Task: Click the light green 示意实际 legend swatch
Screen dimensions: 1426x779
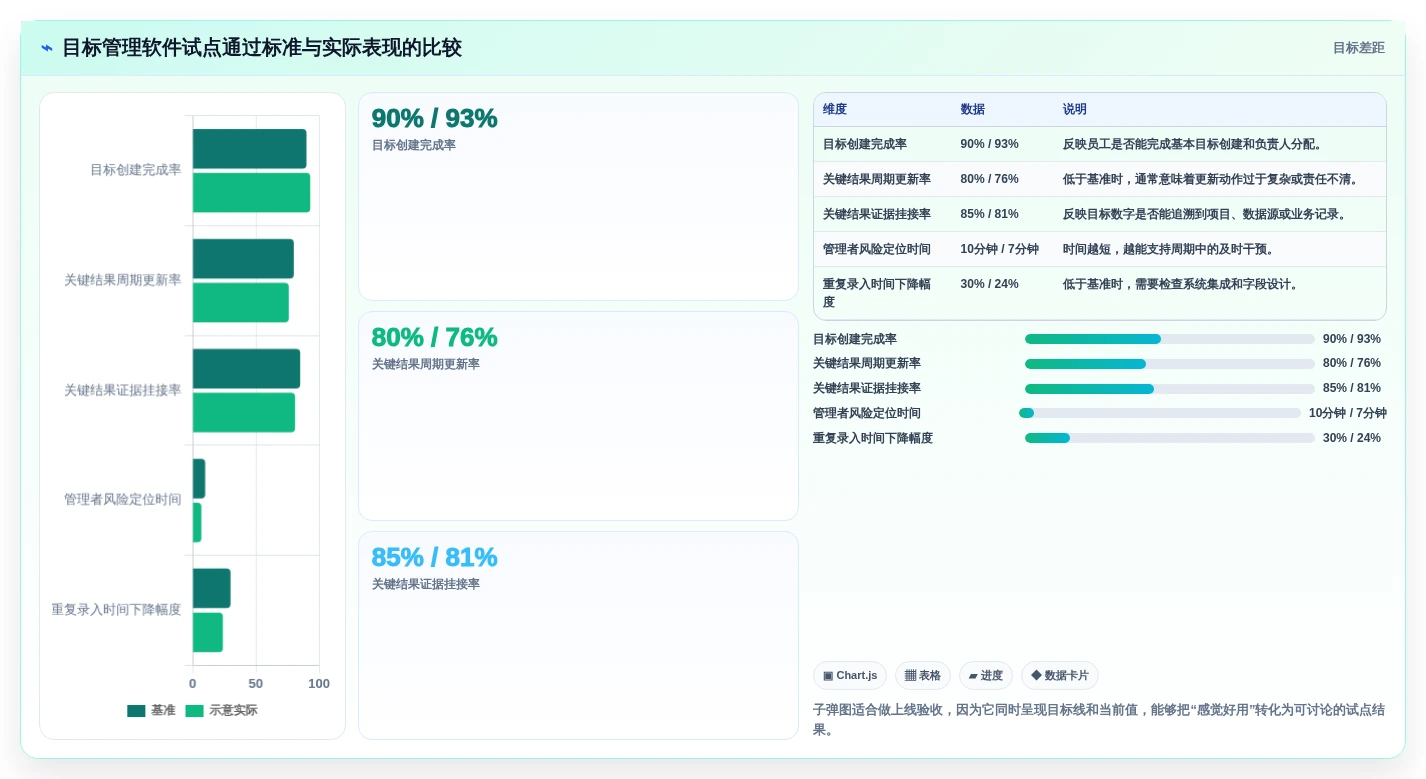Action: pos(194,711)
